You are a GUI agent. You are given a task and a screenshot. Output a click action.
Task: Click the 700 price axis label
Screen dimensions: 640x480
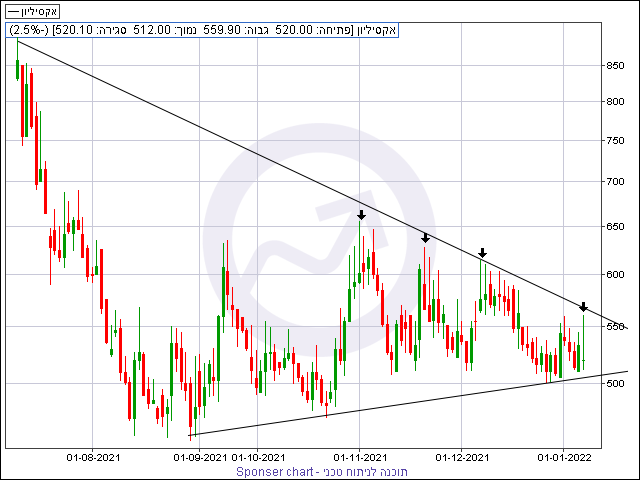615,182
